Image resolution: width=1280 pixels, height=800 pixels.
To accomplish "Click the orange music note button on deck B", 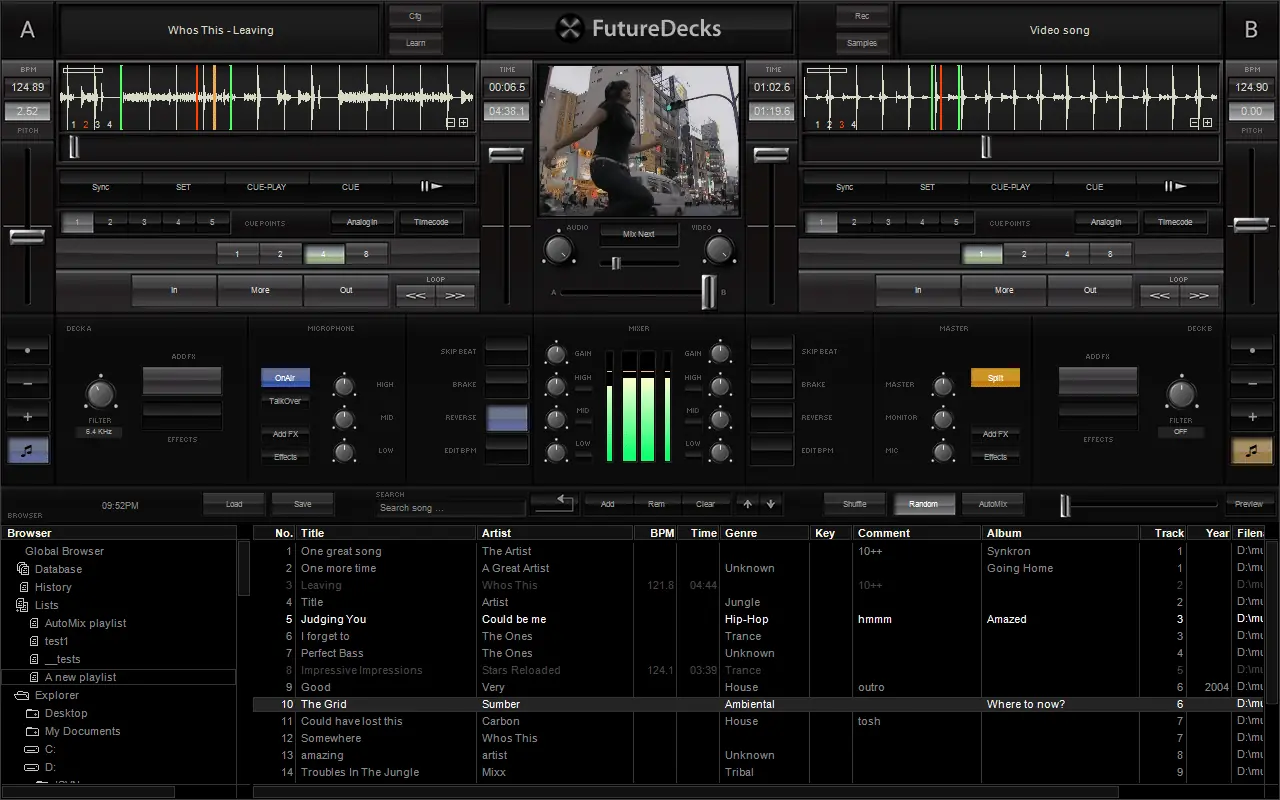I will click(x=1251, y=450).
